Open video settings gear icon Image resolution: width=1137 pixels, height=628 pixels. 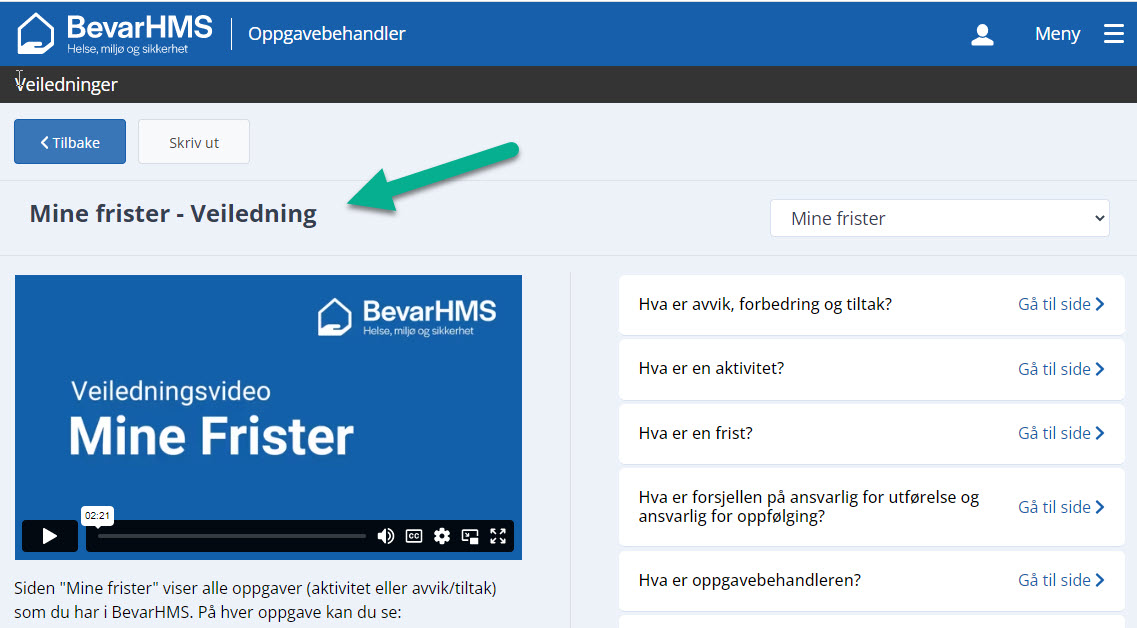(x=442, y=536)
